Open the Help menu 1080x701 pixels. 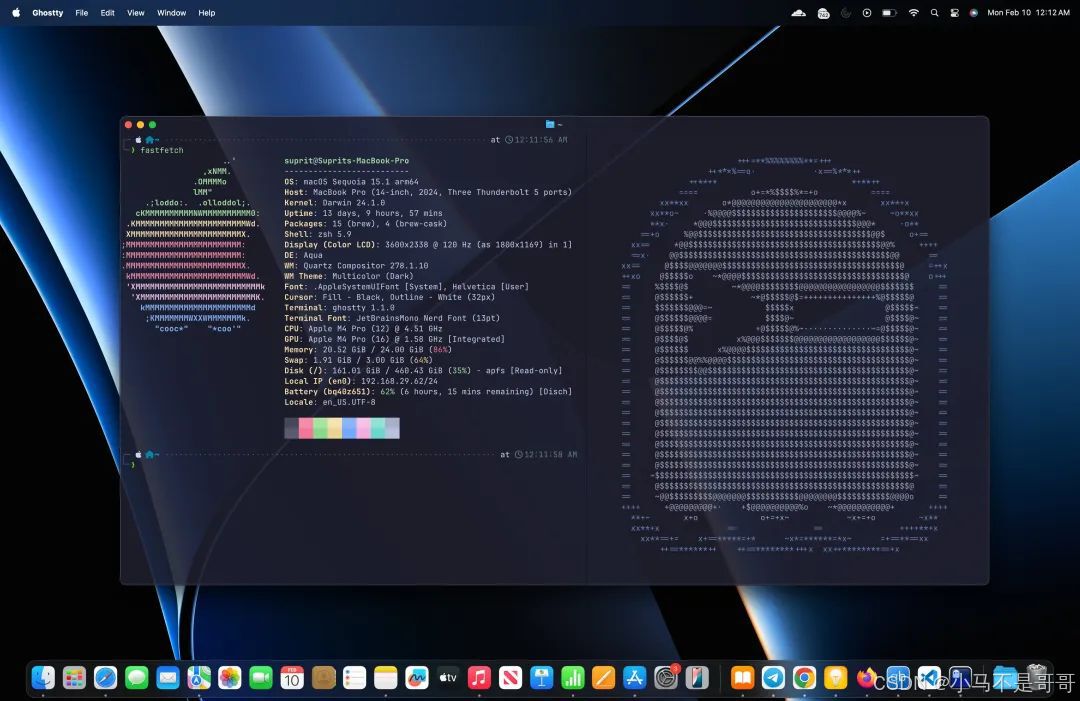click(x=207, y=12)
